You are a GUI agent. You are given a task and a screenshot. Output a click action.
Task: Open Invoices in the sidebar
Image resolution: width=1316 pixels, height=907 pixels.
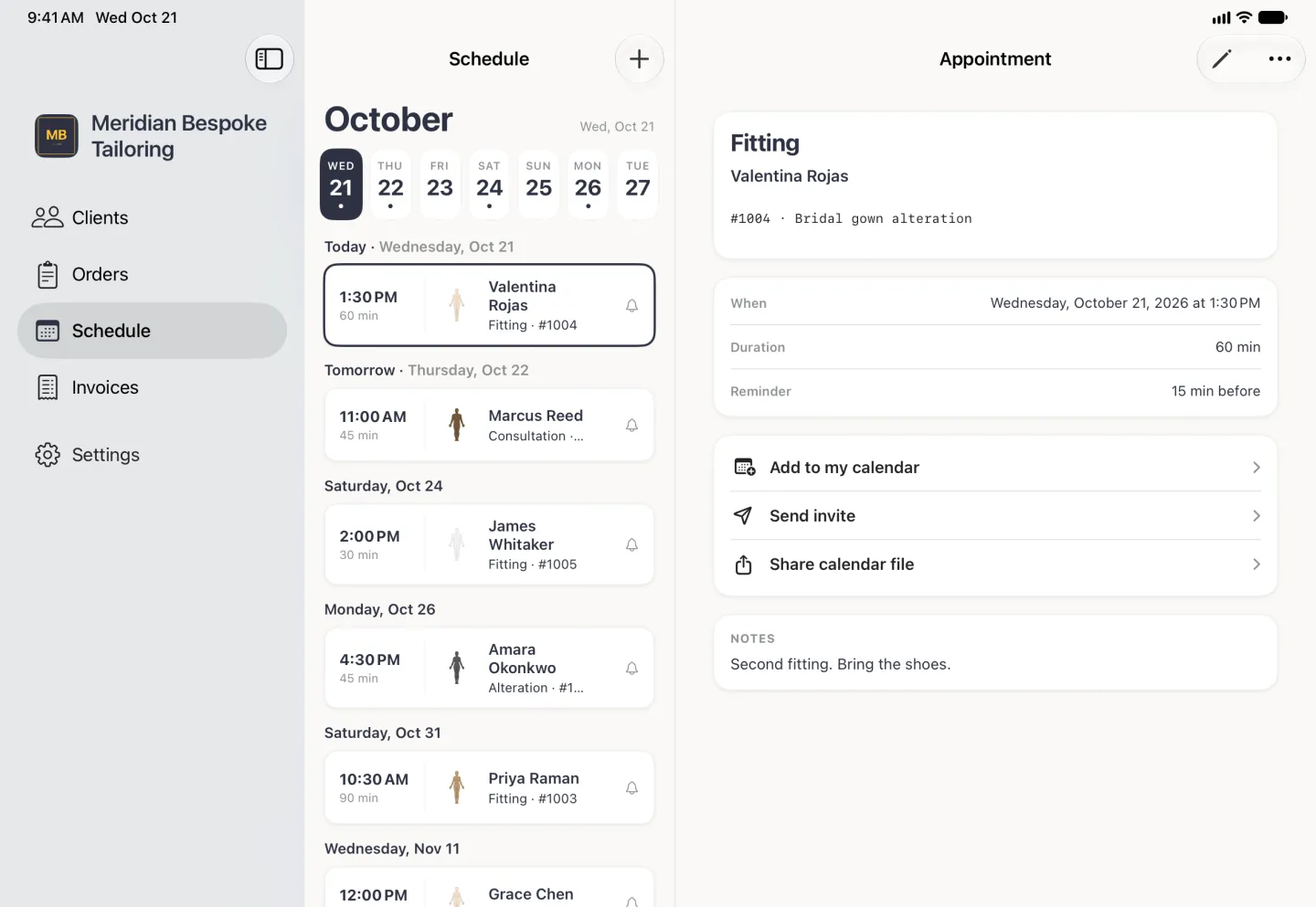pos(152,387)
